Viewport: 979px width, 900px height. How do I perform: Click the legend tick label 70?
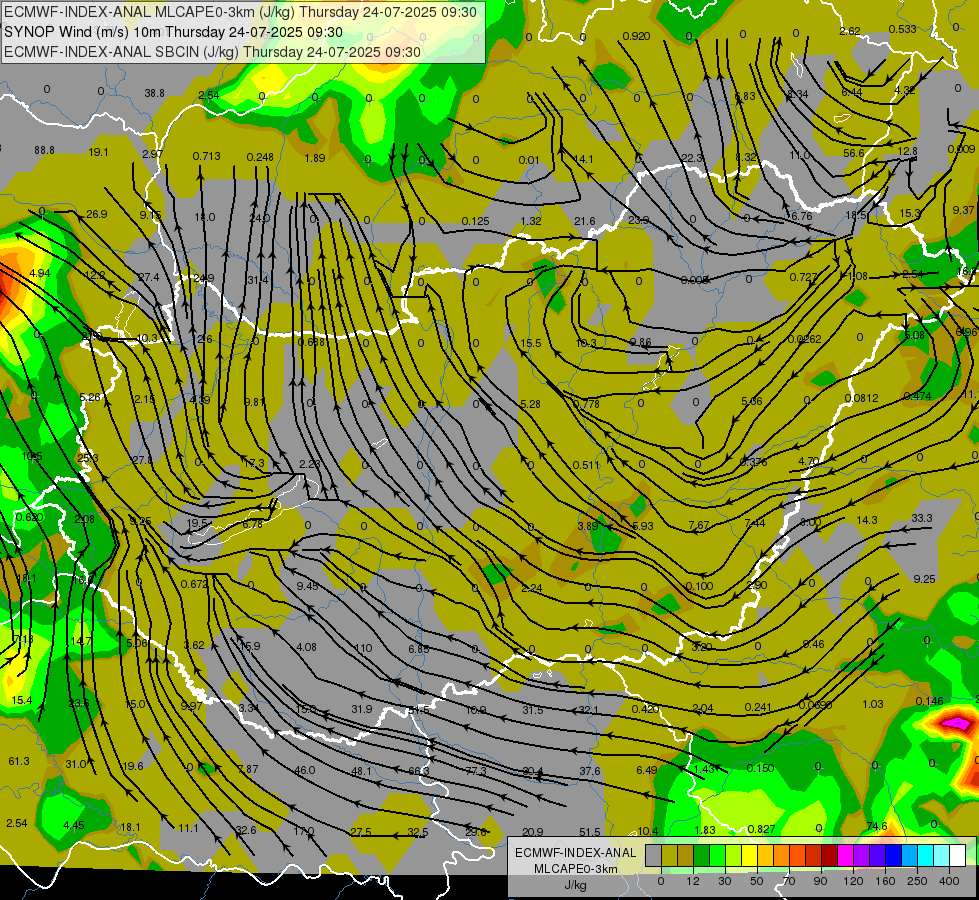(x=789, y=881)
